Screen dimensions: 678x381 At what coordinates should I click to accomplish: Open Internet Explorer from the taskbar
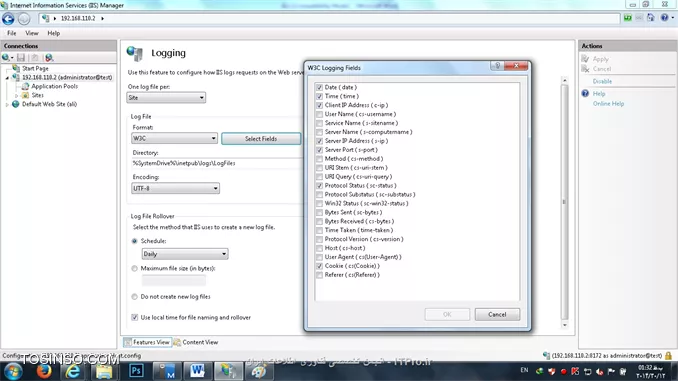click(x=73, y=371)
